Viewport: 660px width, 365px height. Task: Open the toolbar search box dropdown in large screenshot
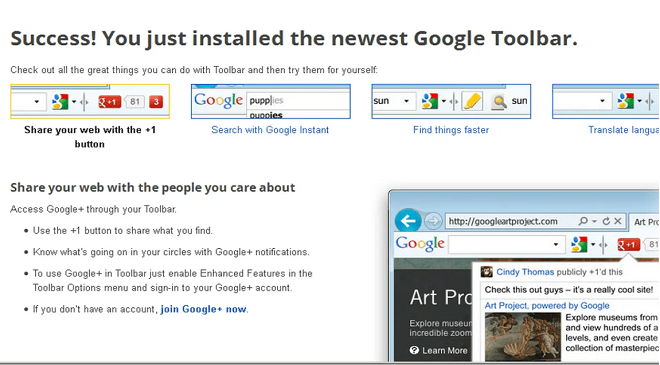(556, 245)
